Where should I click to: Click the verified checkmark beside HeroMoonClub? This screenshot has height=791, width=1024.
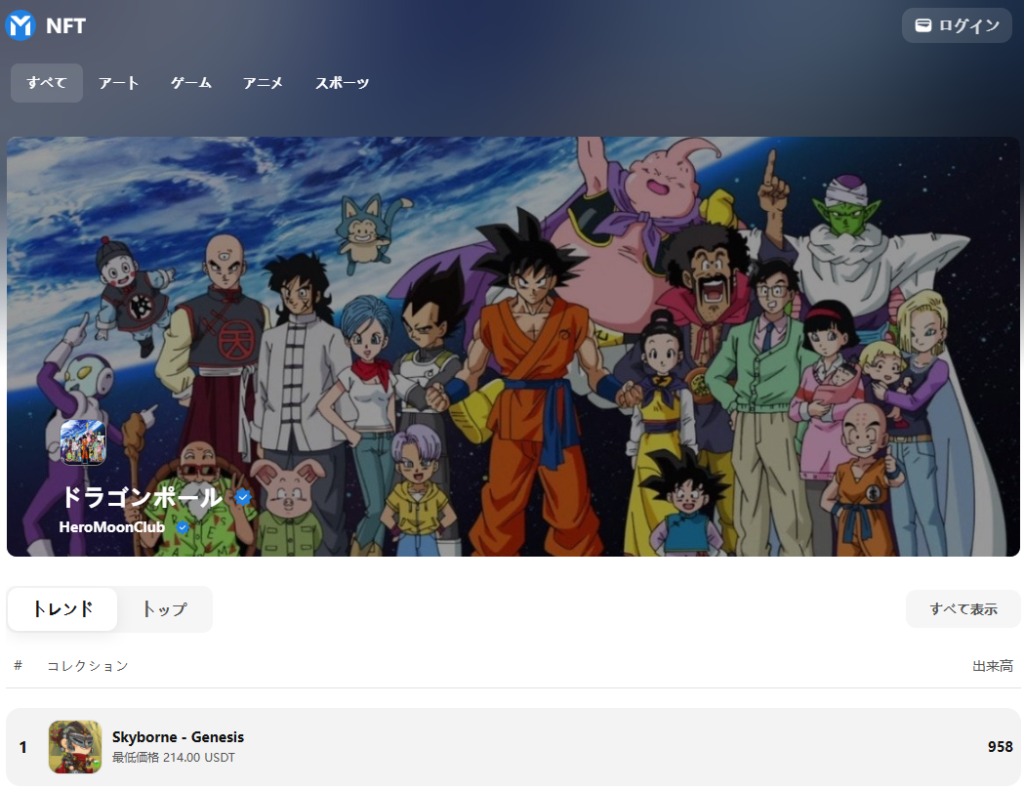tap(179, 527)
